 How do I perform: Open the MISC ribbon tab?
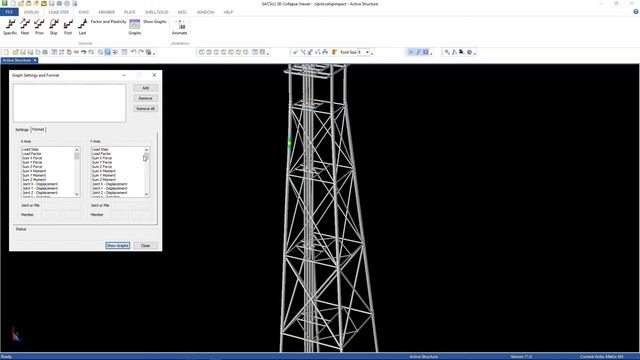[x=182, y=12]
